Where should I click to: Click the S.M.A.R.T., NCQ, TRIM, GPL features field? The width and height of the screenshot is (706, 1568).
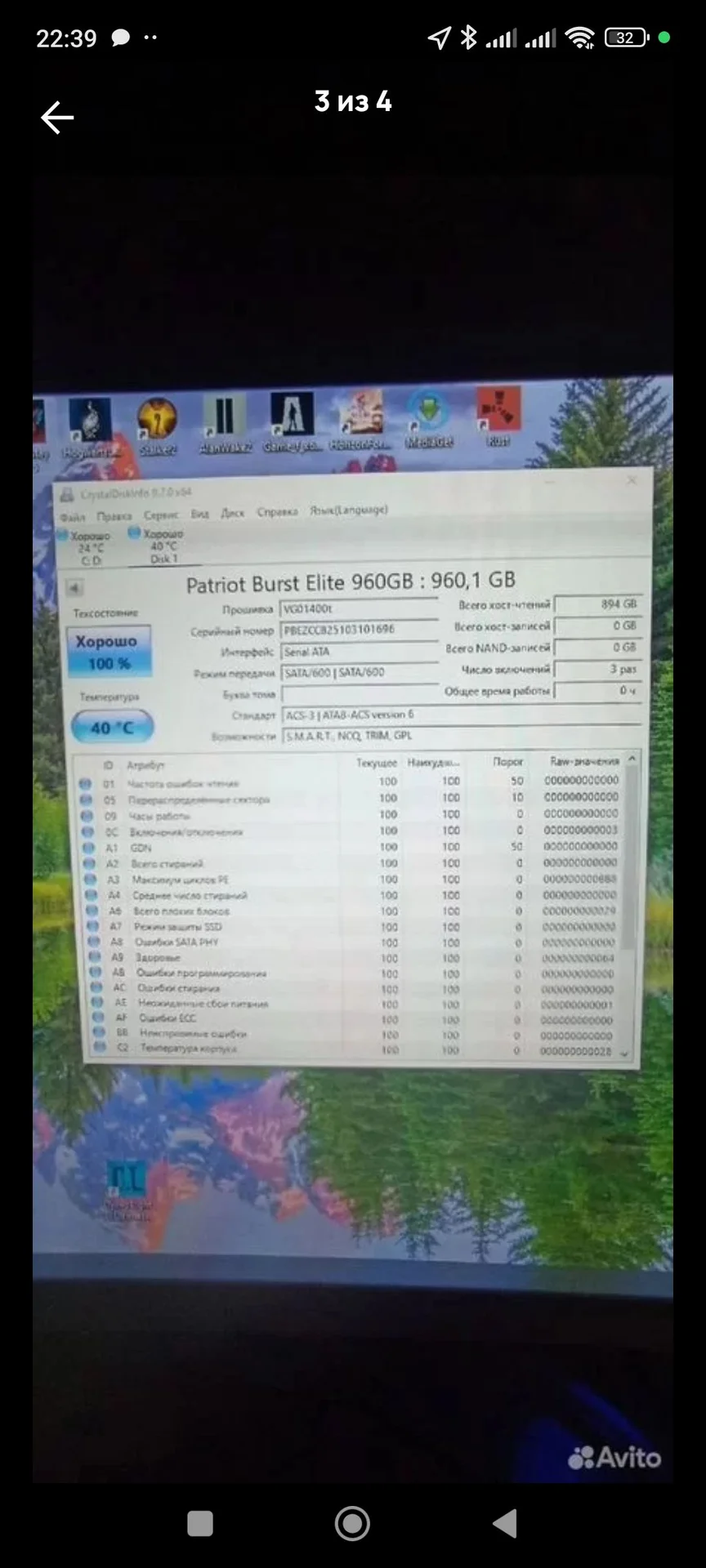point(462,736)
